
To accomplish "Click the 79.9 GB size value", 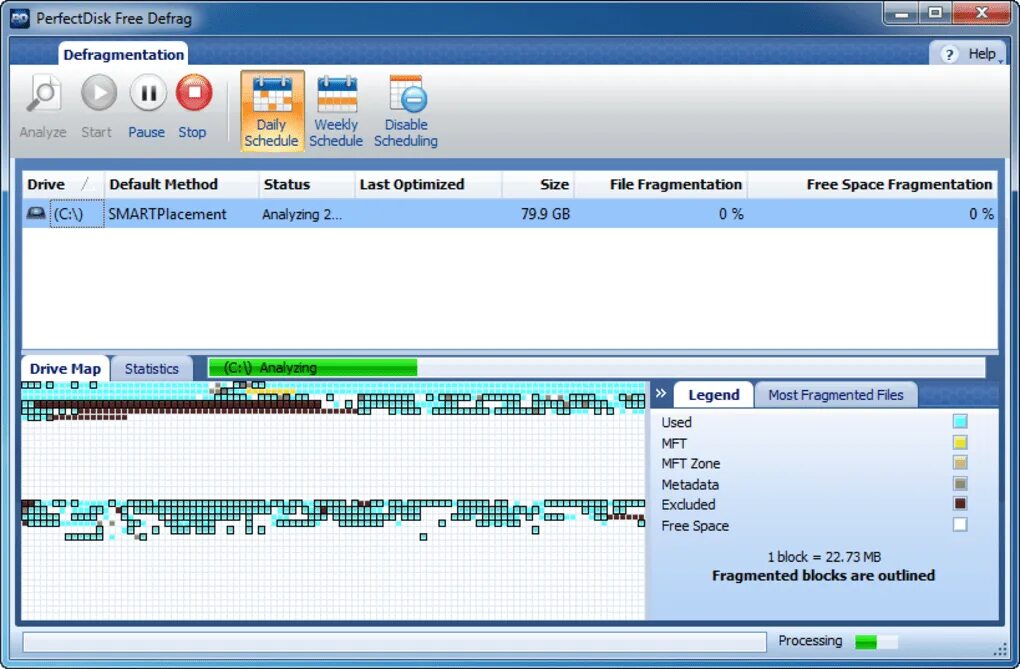I will (x=545, y=214).
